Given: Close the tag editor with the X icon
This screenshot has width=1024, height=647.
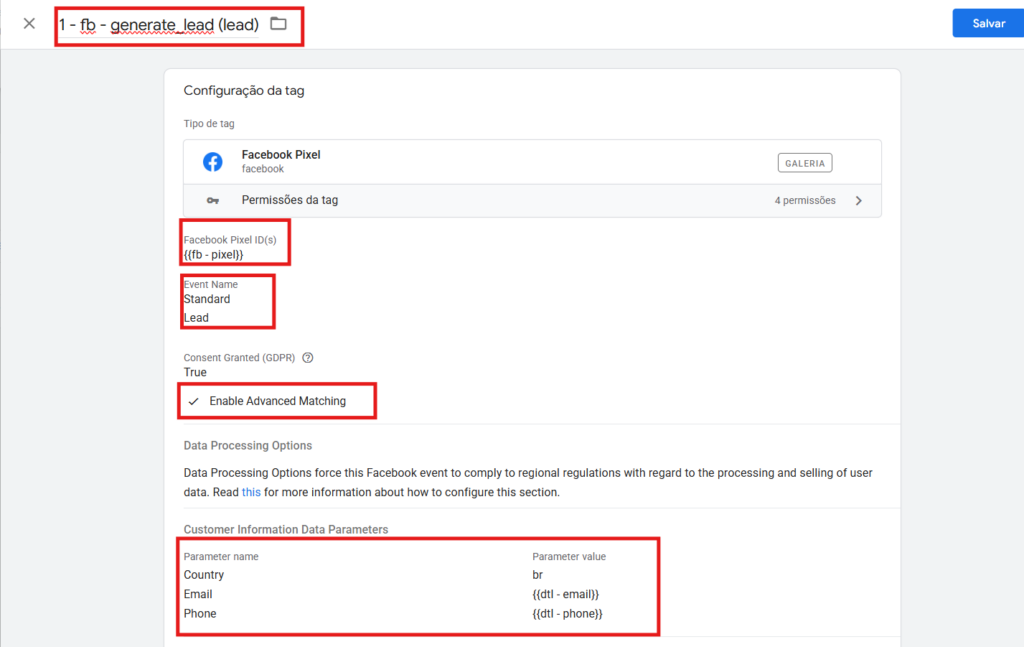Looking at the screenshot, I should (29, 24).
